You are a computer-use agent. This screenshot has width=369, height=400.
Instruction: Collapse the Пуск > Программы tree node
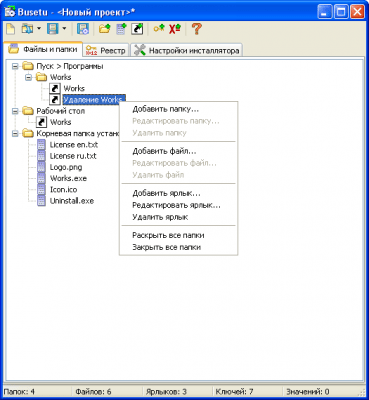[15, 66]
